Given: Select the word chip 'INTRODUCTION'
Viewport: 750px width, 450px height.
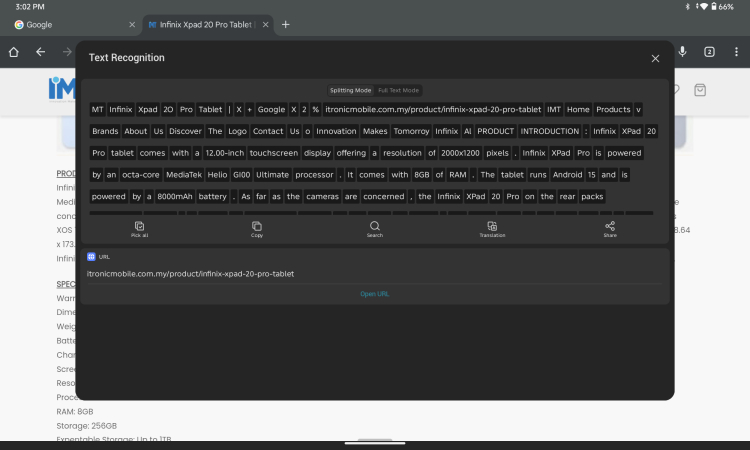Looking at the screenshot, I should click(550, 131).
